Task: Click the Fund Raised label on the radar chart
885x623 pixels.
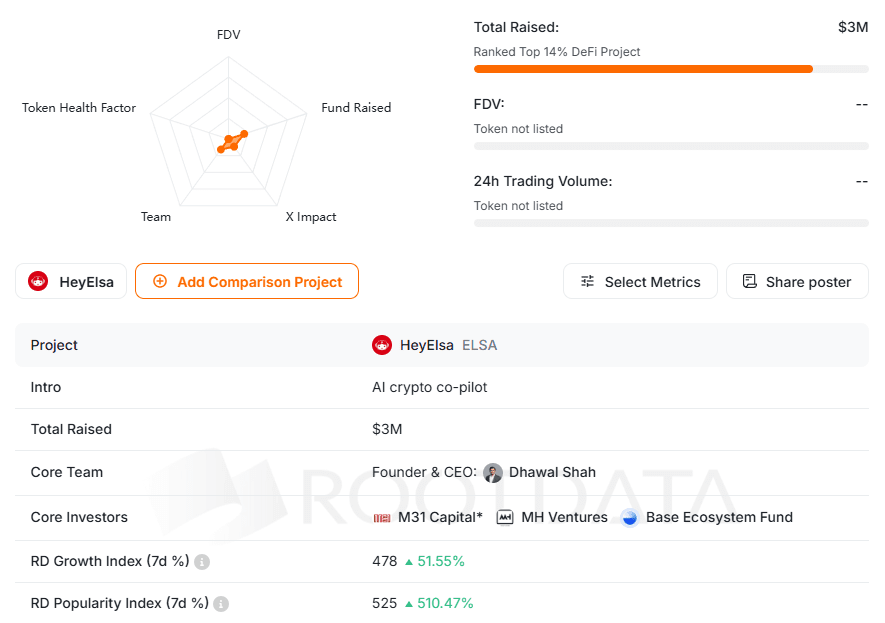Action: [356, 108]
